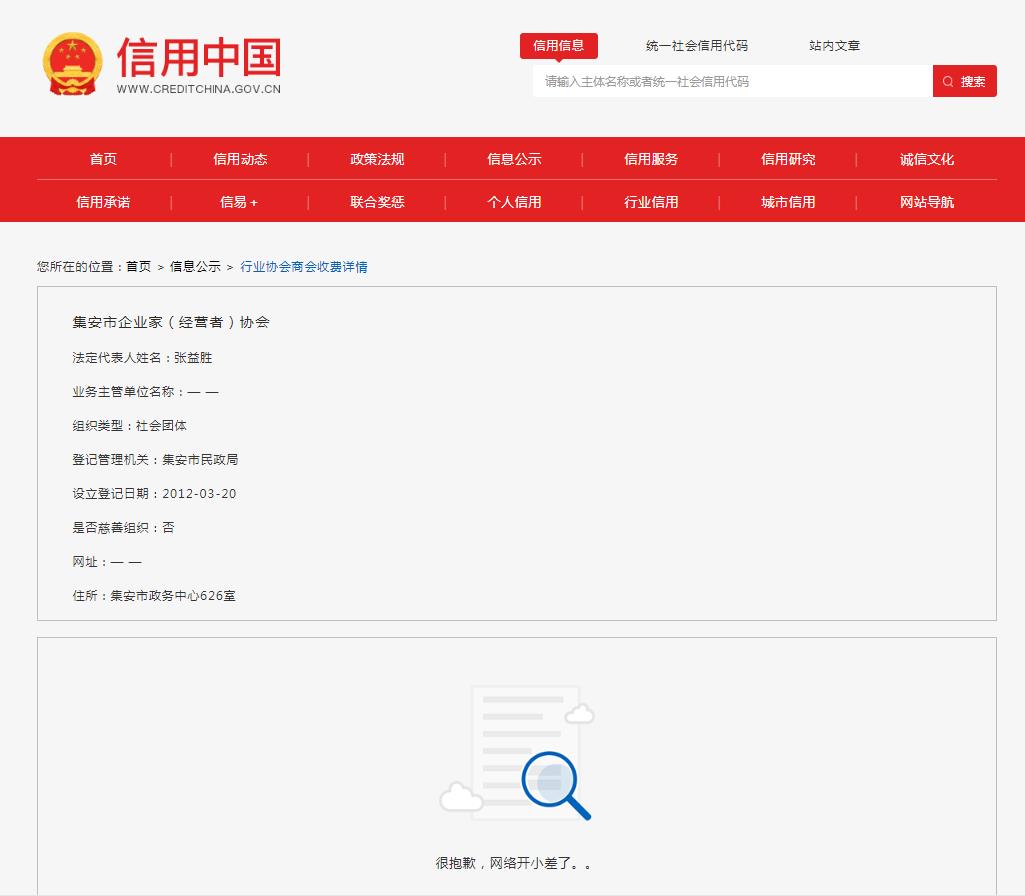The width and height of the screenshot is (1025, 896).
Task: Open the 信用承诺 menu item
Action: click(103, 202)
